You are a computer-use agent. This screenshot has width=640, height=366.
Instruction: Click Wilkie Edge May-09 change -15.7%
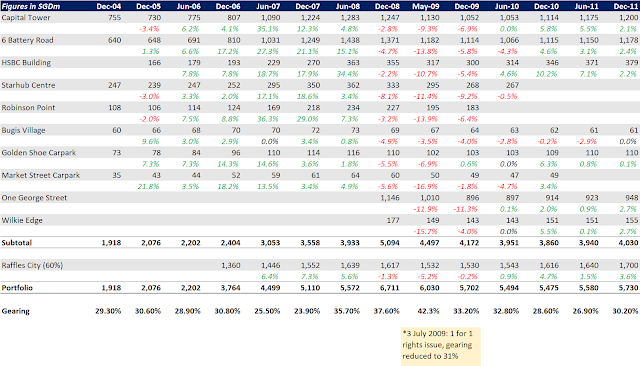(x=426, y=231)
